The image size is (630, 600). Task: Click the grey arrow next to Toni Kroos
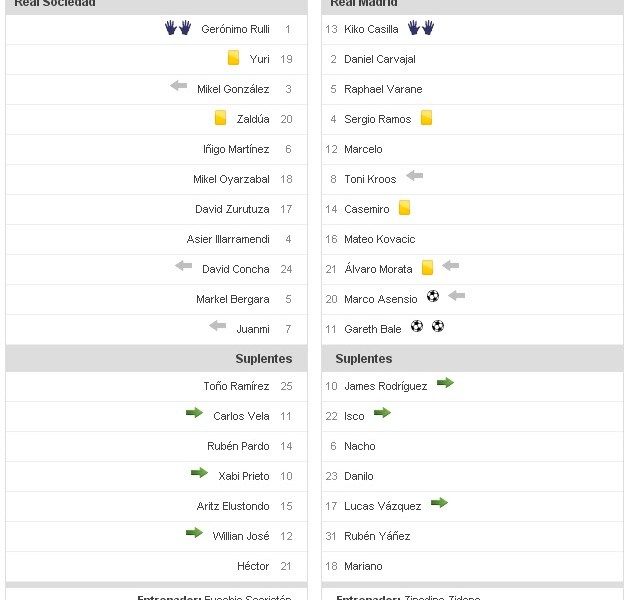pos(414,177)
